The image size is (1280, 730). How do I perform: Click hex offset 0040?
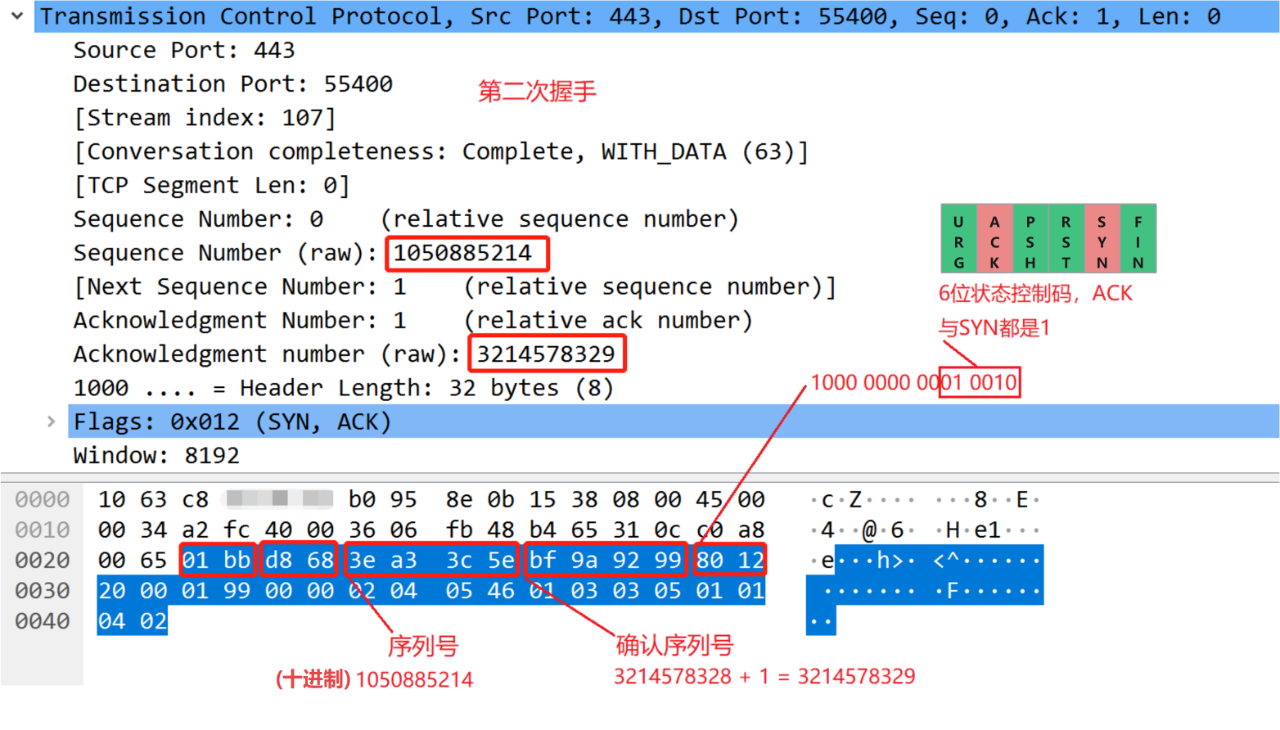click(42, 622)
